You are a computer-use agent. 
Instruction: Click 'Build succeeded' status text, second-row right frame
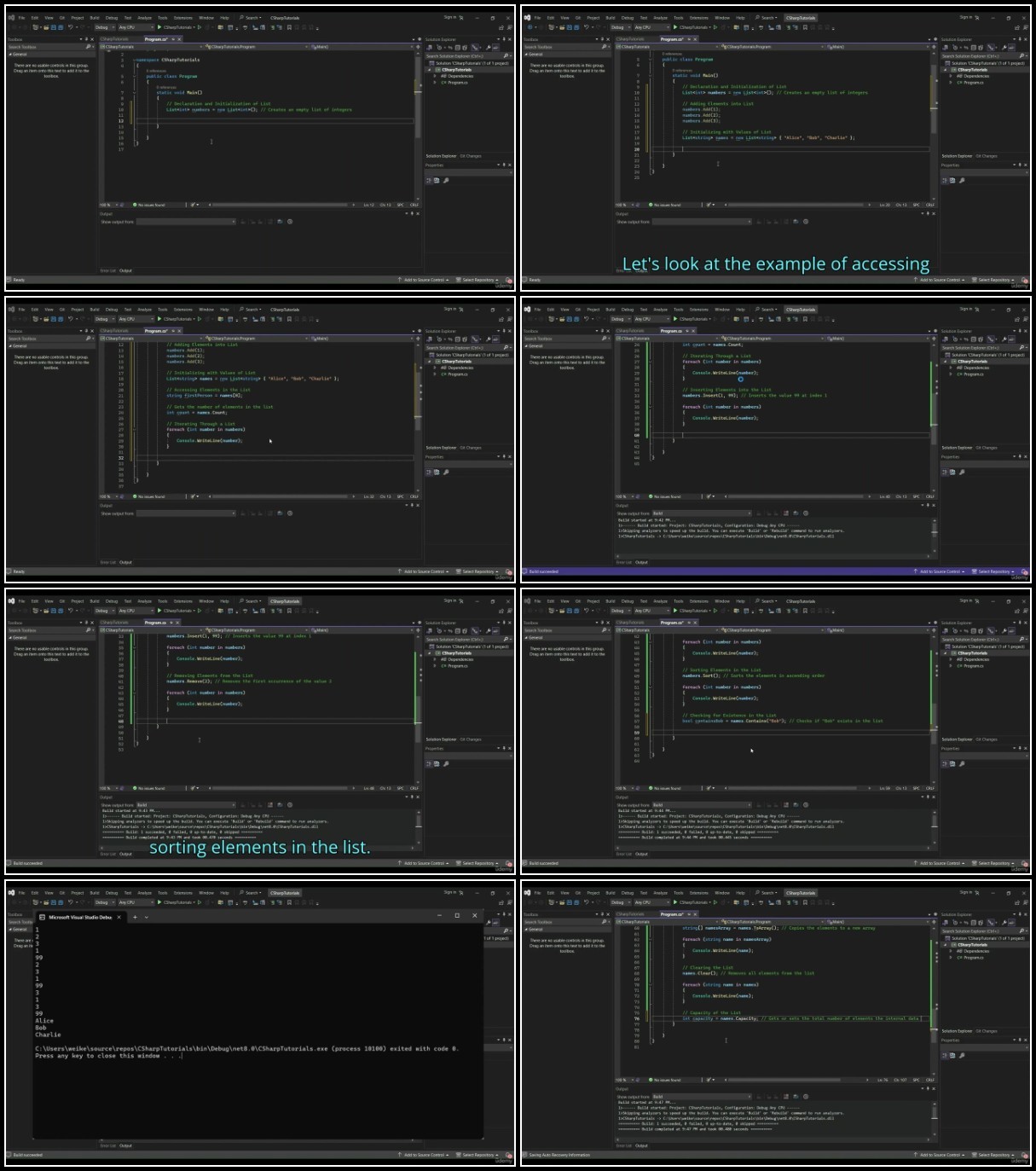point(543,571)
